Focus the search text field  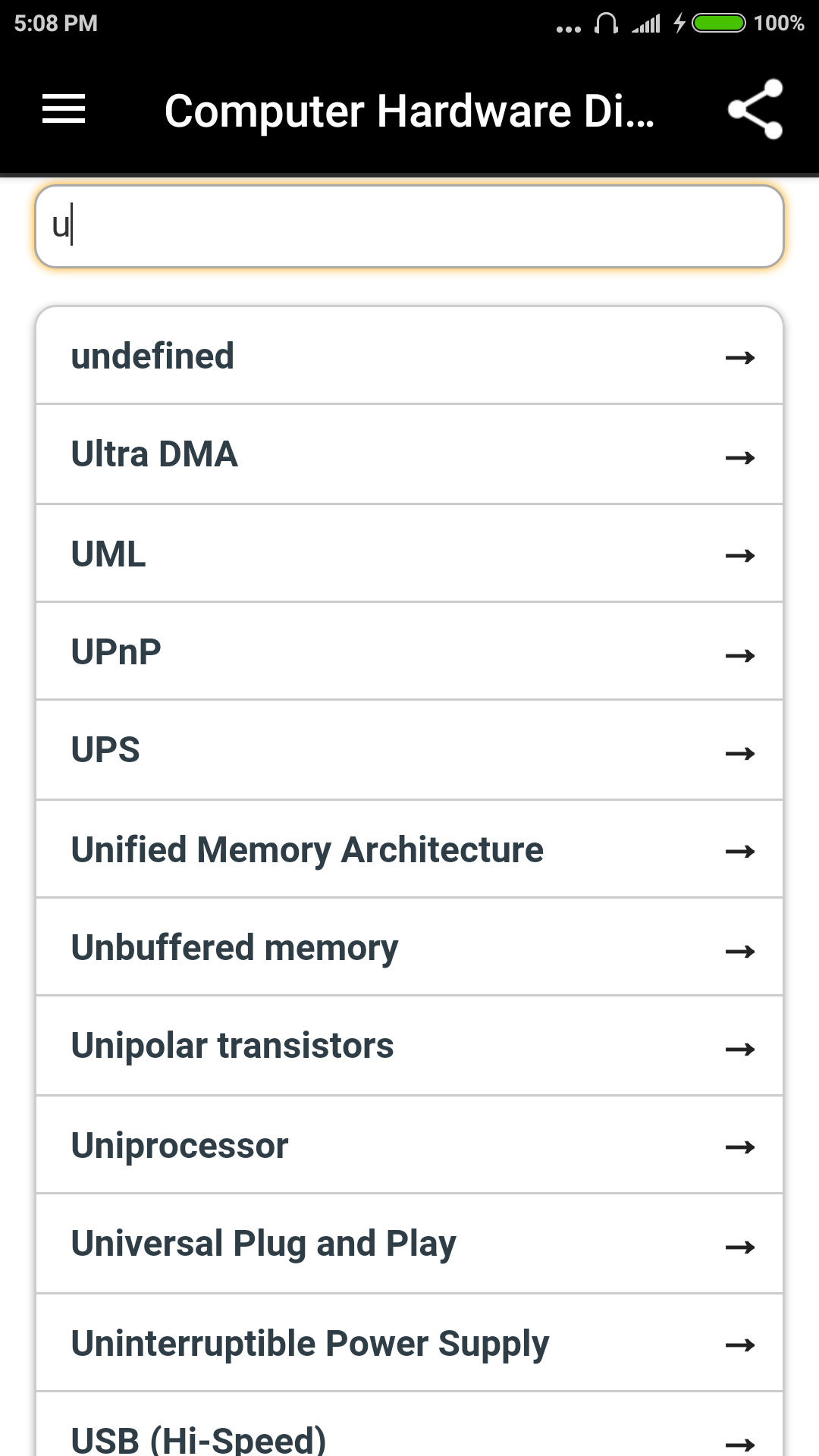pyautogui.click(x=409, y=227)
